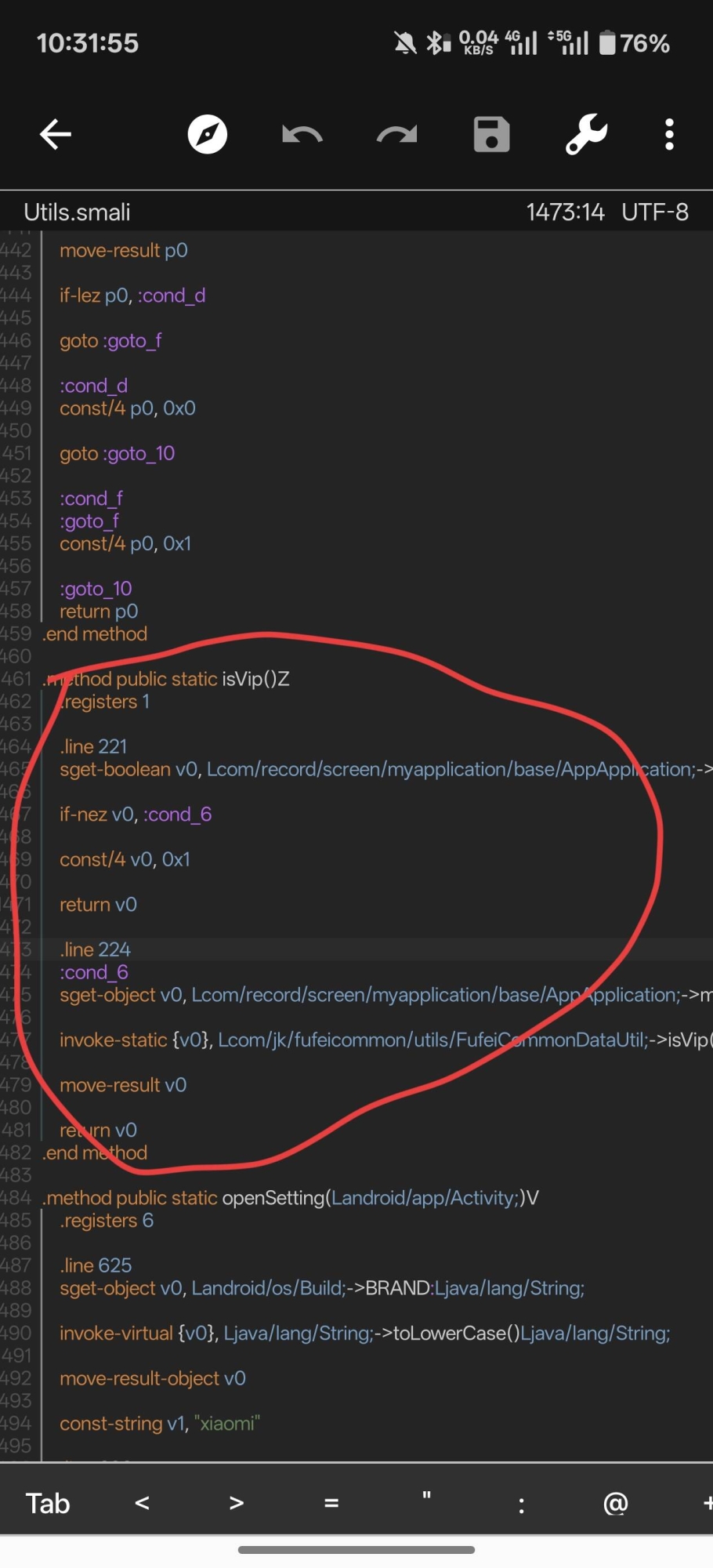713x1568 pixels.
Task: Tap the home gesture bar
Action: (356, 1550)
